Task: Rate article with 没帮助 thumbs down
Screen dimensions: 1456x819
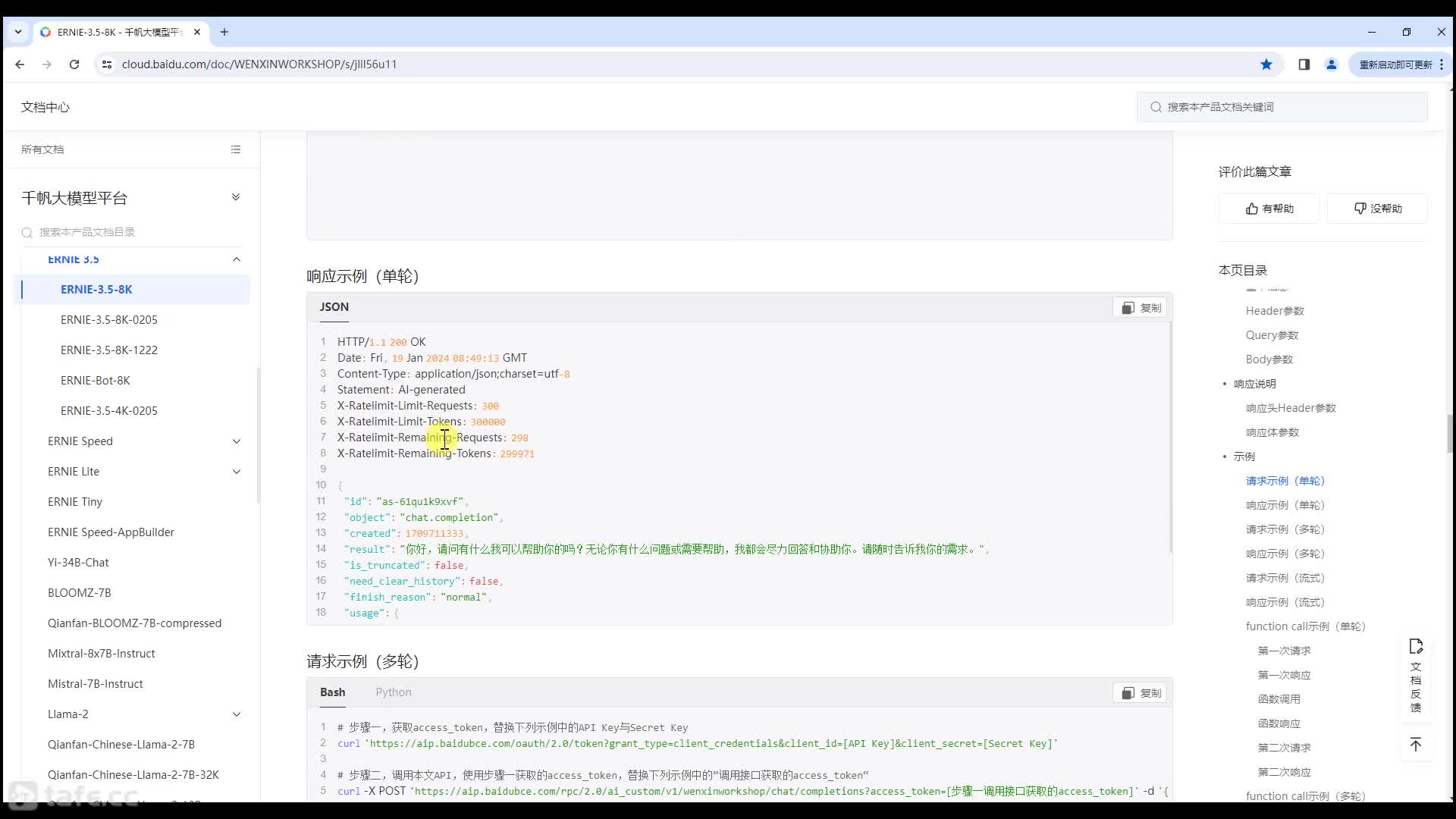Action: [1377, 209]
